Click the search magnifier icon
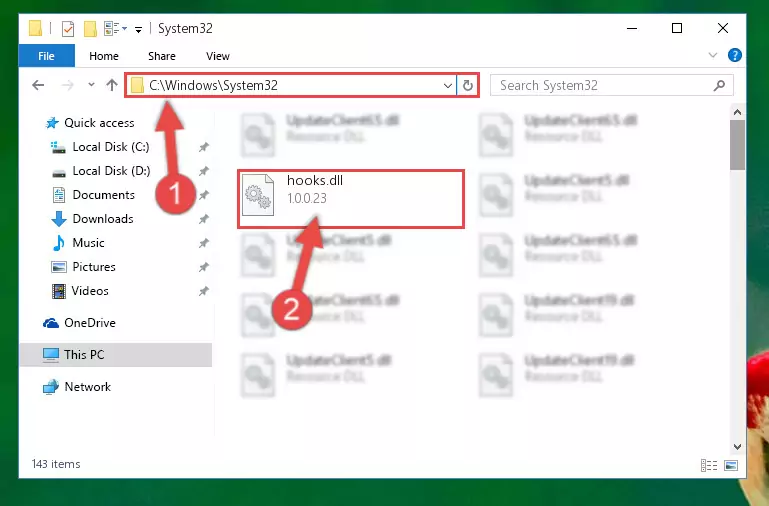Image resolution: width=769 pixels, height=506 pixels. click(719, 86)
